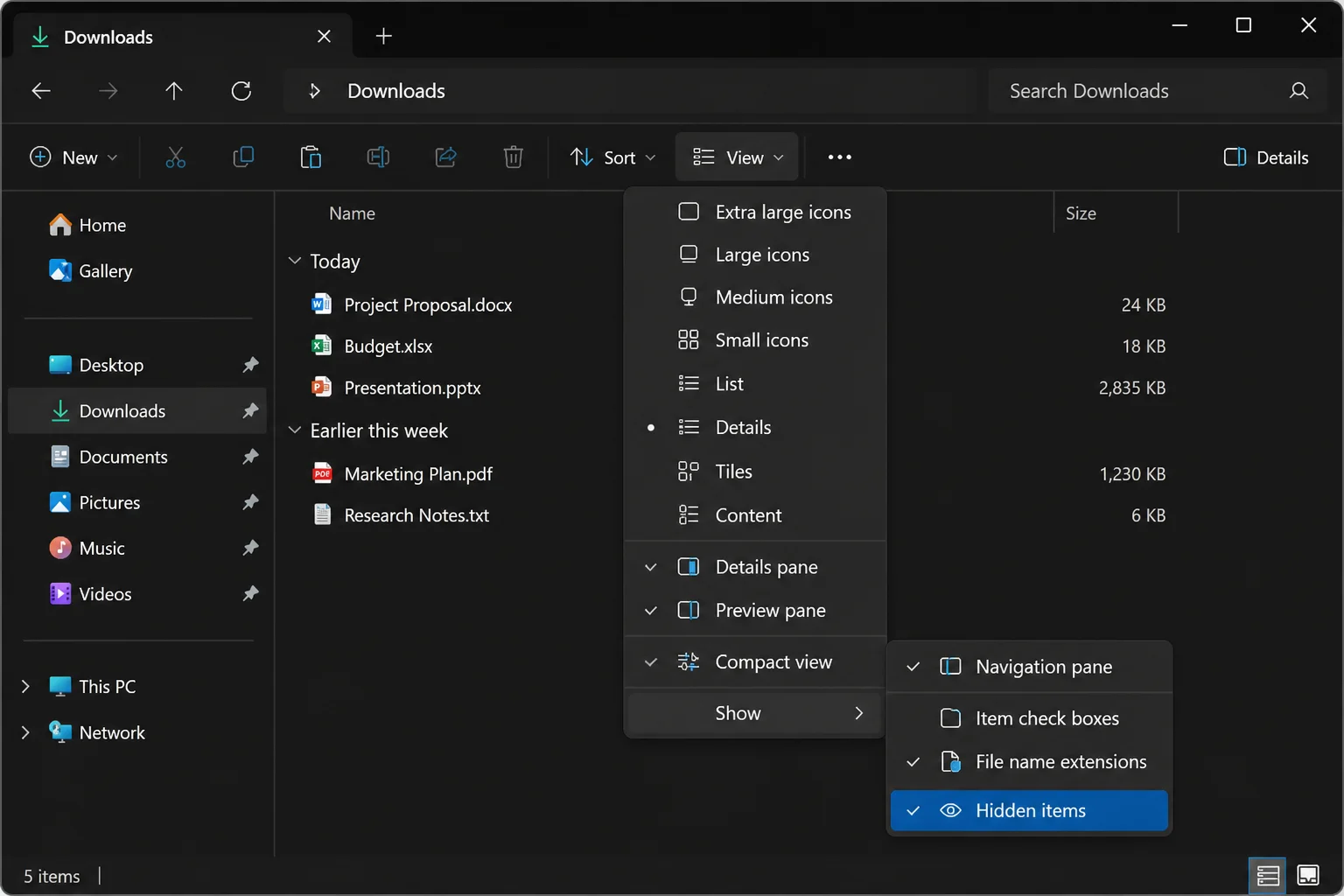
Task: Choose Medium icons
Action: tap(755, 297)
